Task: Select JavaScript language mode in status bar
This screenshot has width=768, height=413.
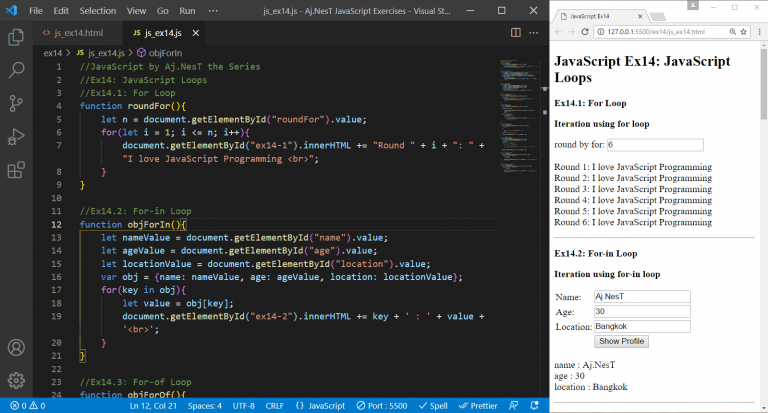Action: pos(320,406)
